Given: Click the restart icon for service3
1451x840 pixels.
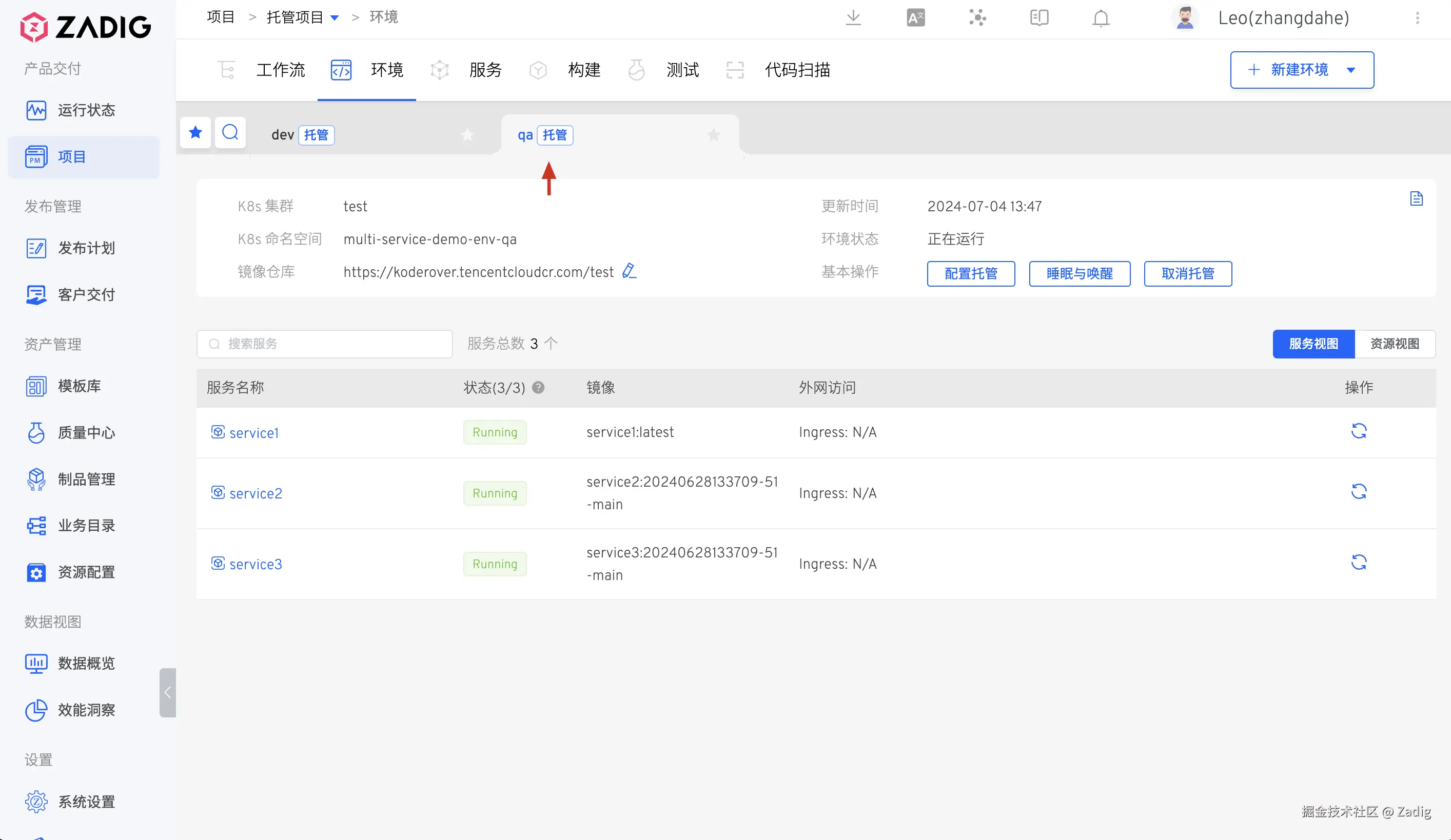Looking at the screenshot, I should (x=1358, y=562).
